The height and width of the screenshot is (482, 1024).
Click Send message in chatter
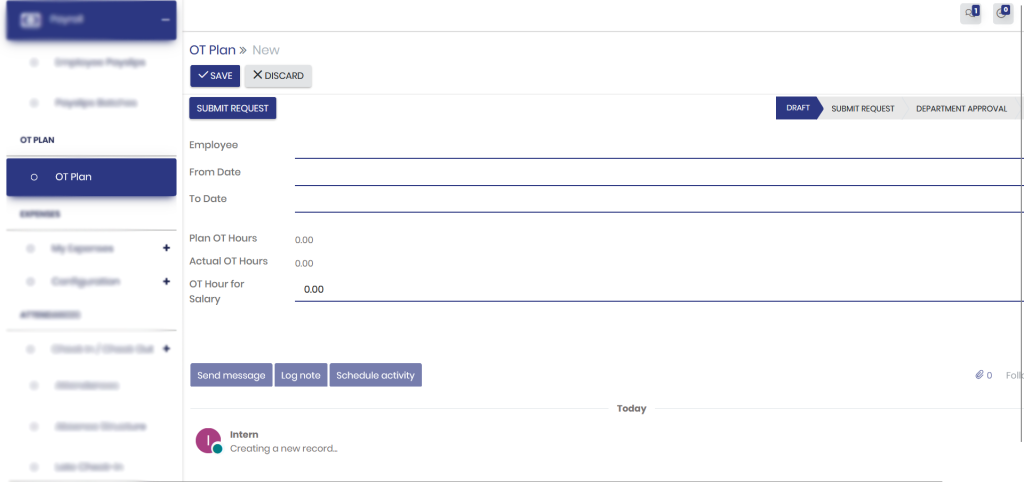pyautogui.click(x=231, y=375)
